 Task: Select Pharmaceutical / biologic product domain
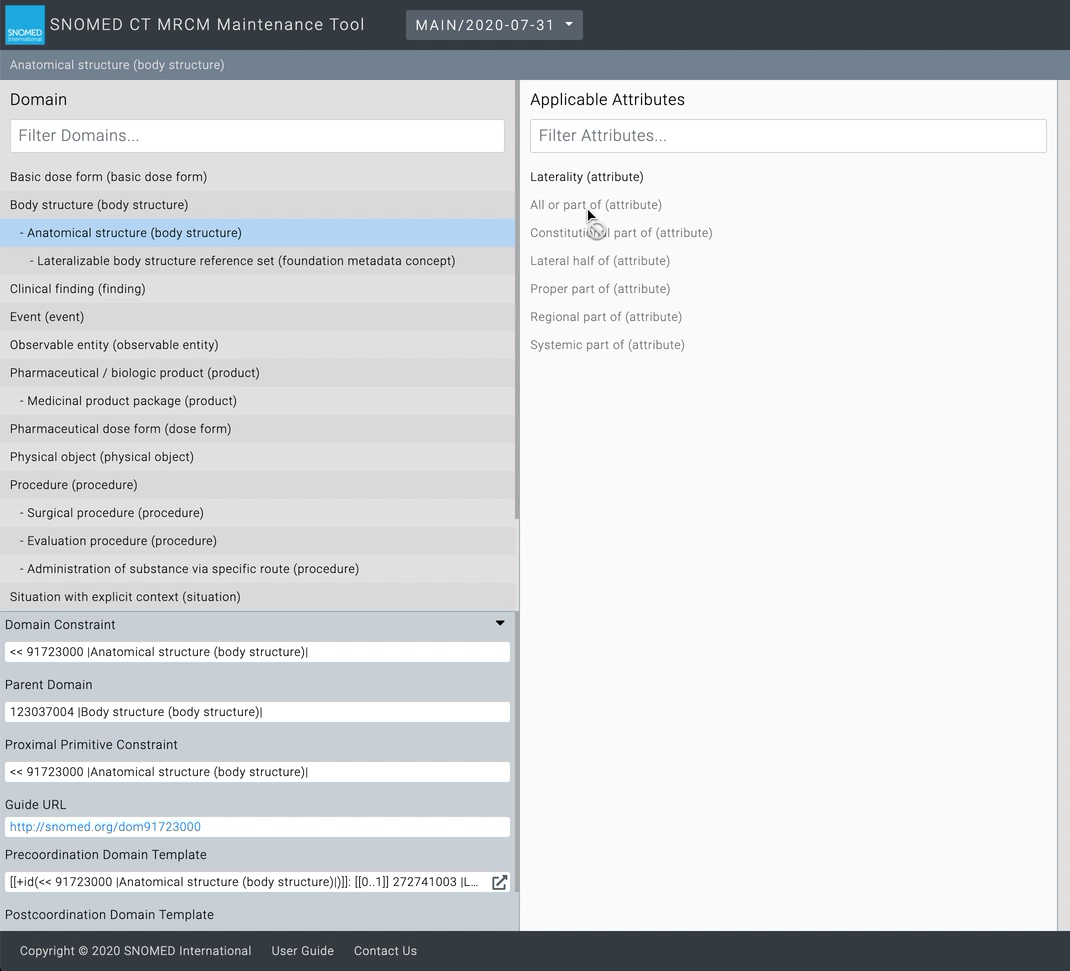(257, 373)
